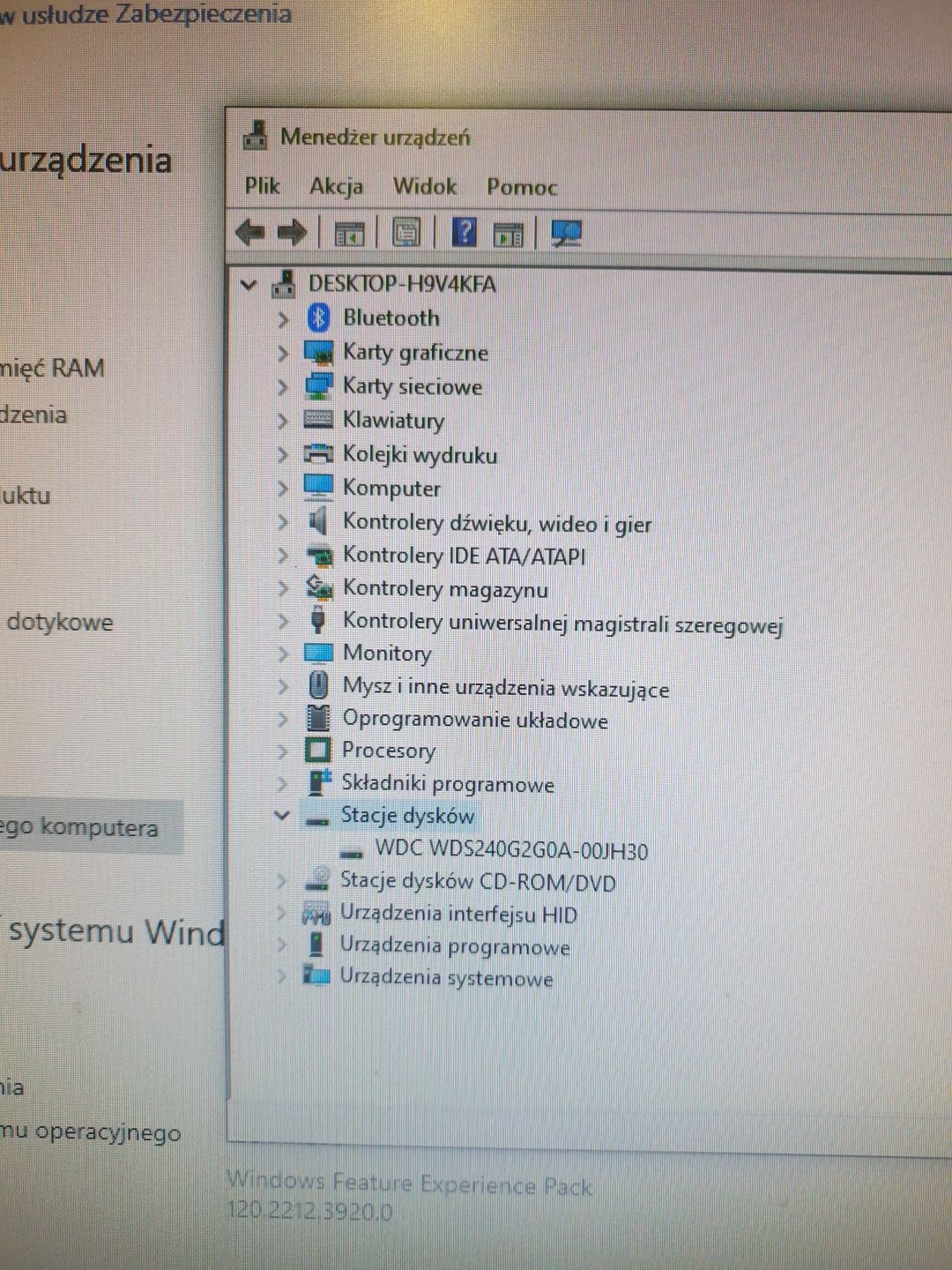Click the Karty sieciowe network icon
This screenshot has height=1270, width=952.
[x=318, y=386]
